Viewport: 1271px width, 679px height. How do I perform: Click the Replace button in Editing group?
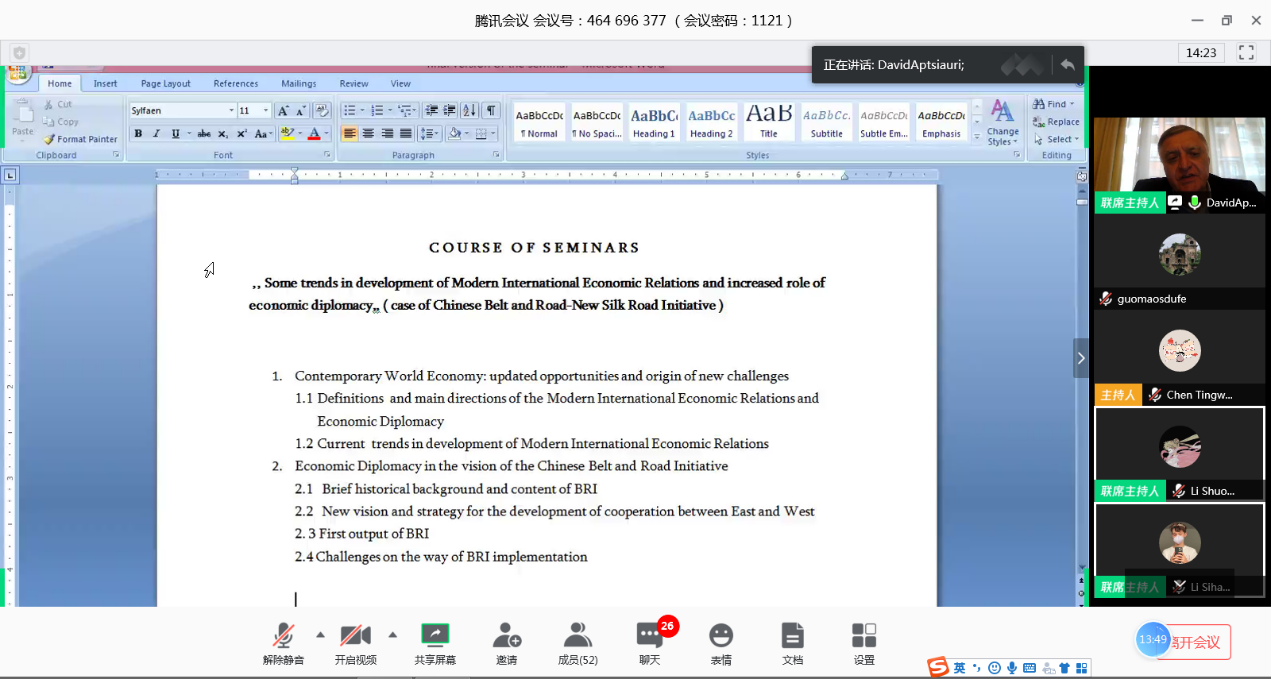[1056, 122]
